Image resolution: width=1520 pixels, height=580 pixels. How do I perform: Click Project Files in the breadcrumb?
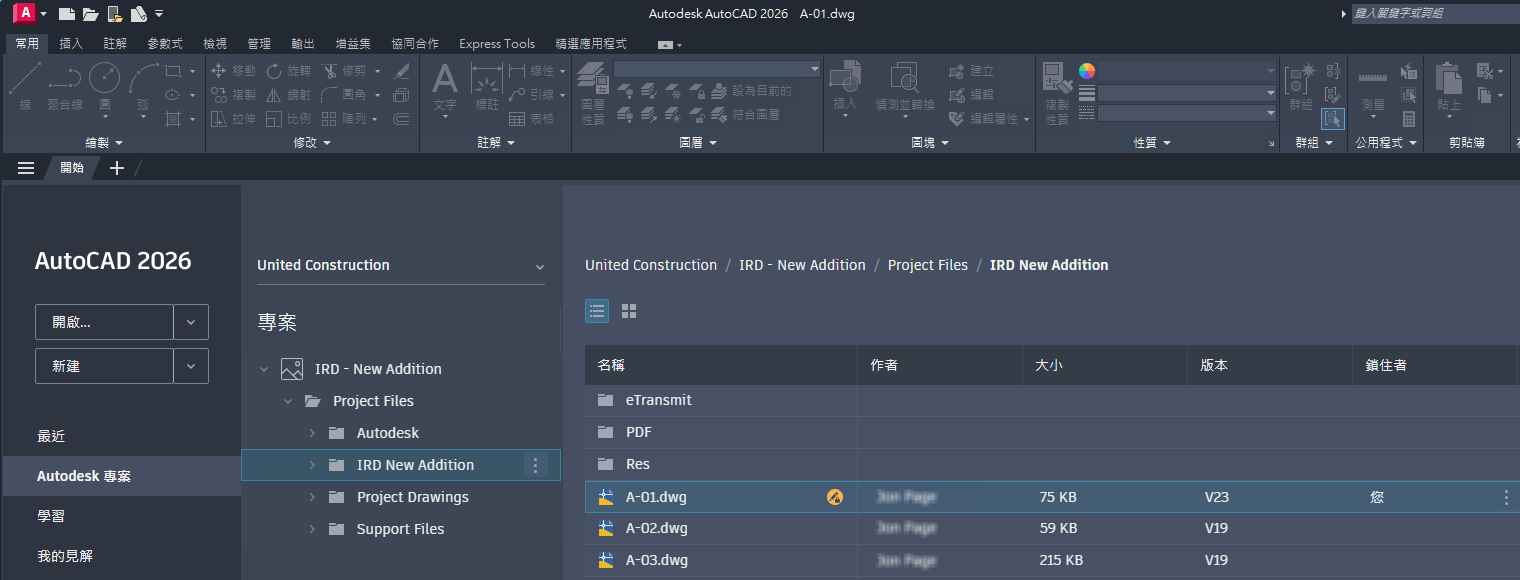click(928, 265)
